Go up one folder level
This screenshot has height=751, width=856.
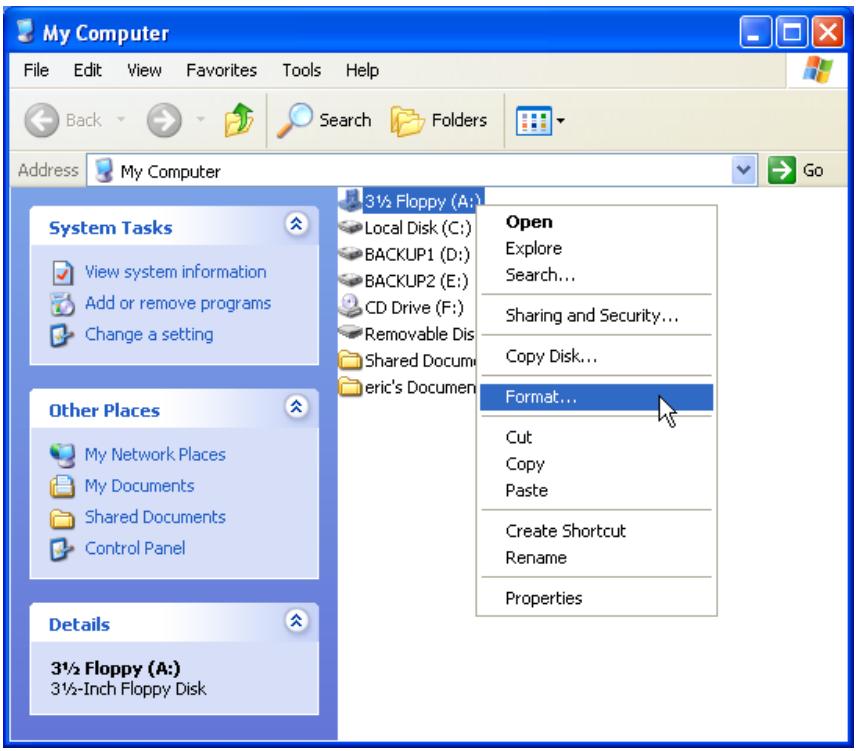coord(239,120)
